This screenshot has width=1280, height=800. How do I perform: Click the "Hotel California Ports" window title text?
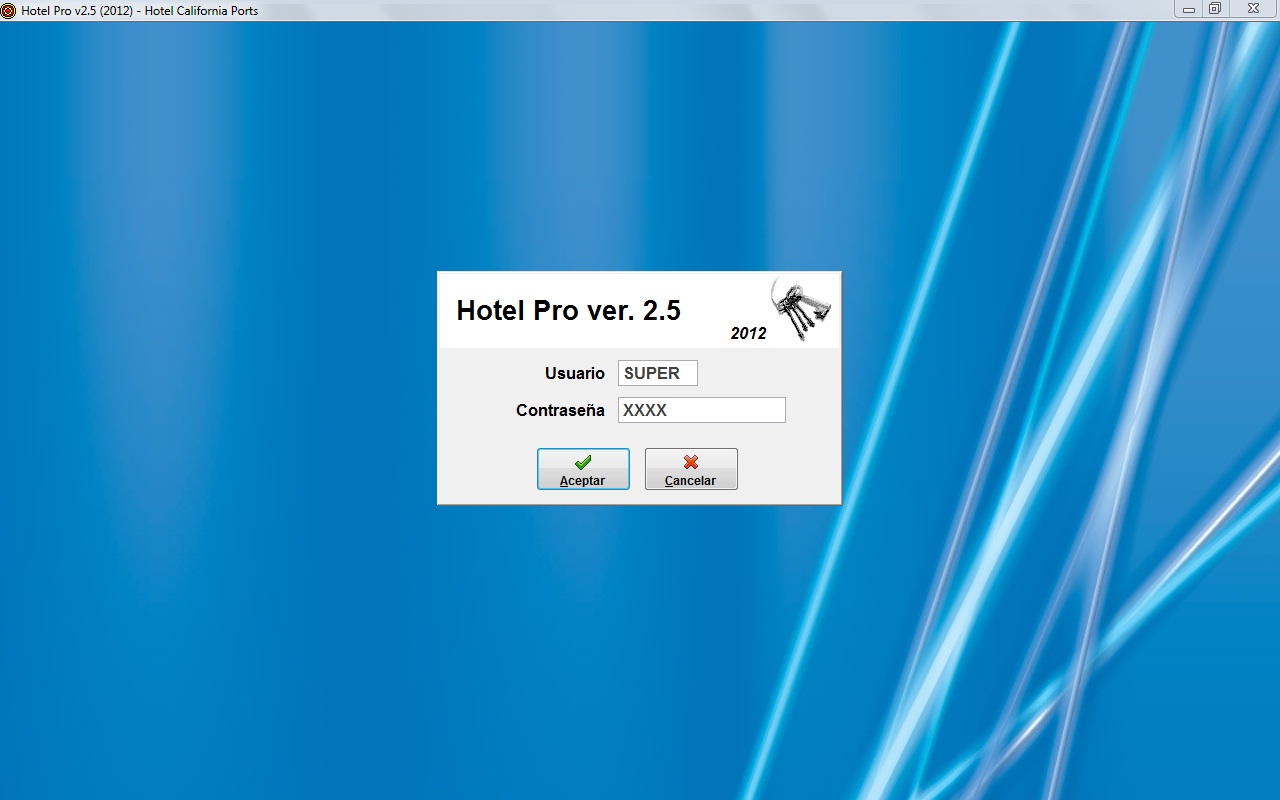tap(201, 10)
